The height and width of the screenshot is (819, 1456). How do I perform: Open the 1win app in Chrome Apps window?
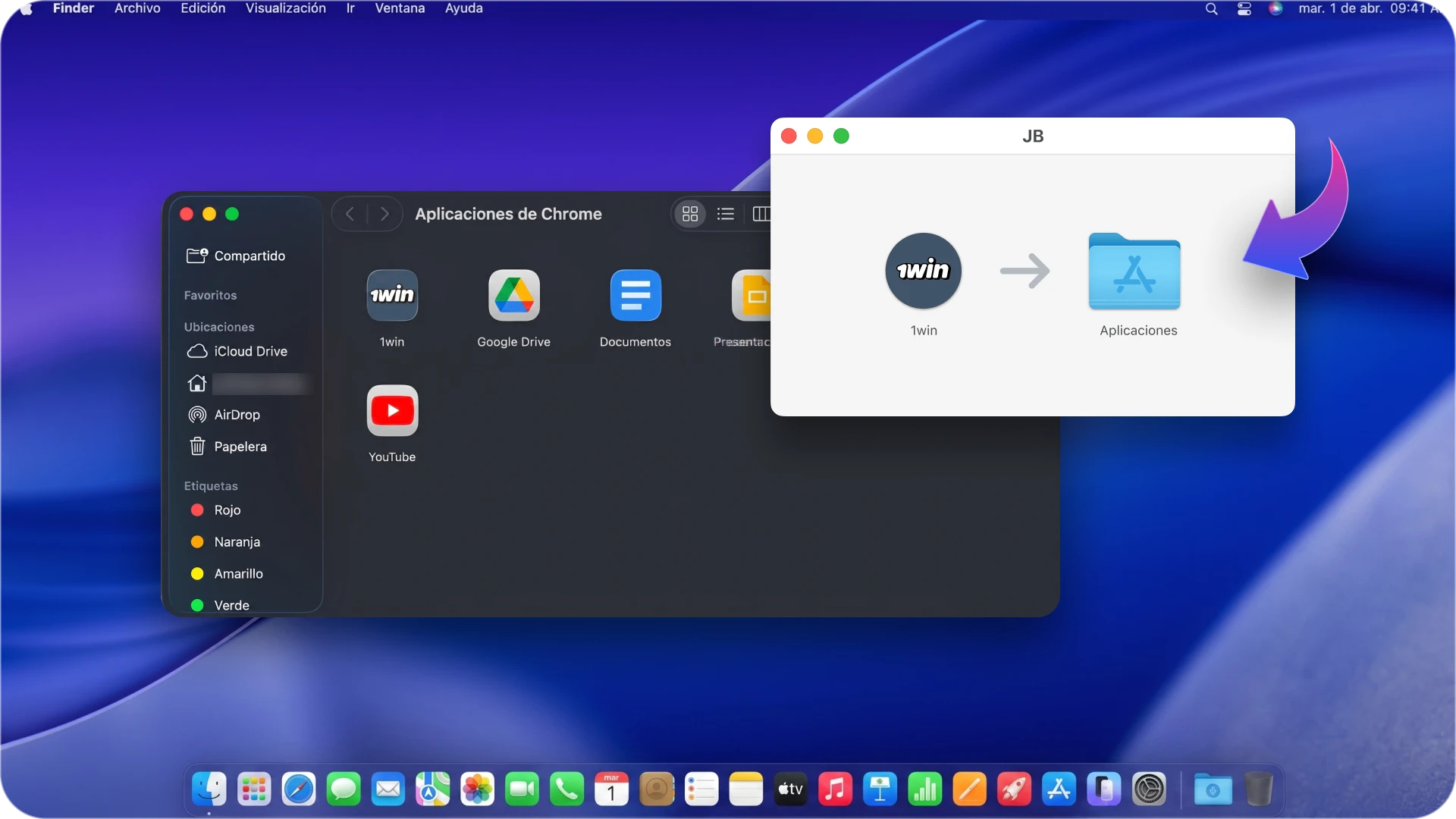(392, 295)
